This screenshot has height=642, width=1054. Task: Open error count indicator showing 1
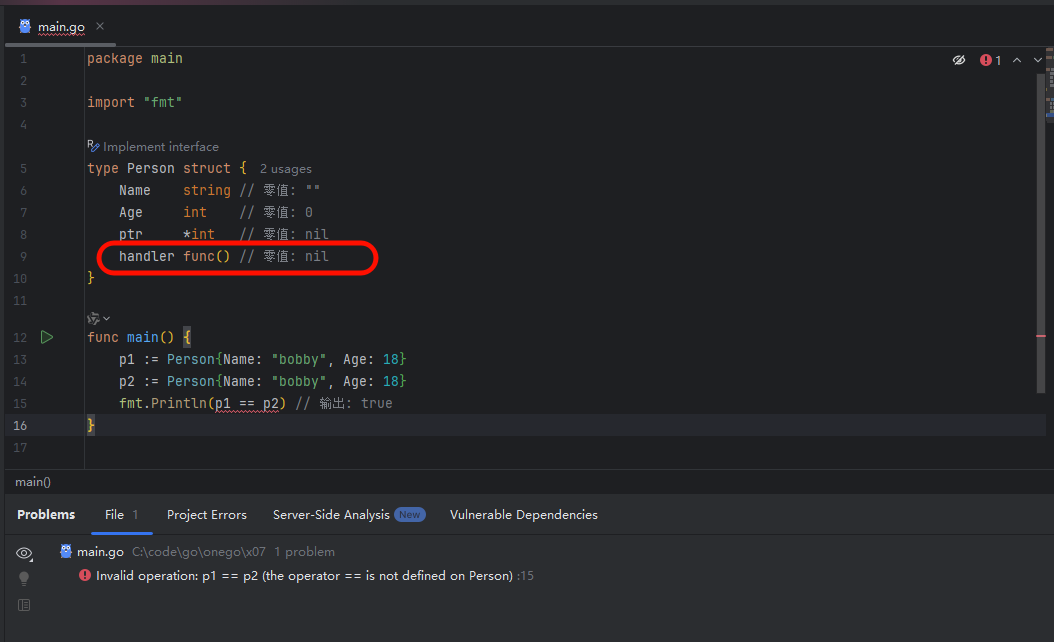tap(990, 60)
